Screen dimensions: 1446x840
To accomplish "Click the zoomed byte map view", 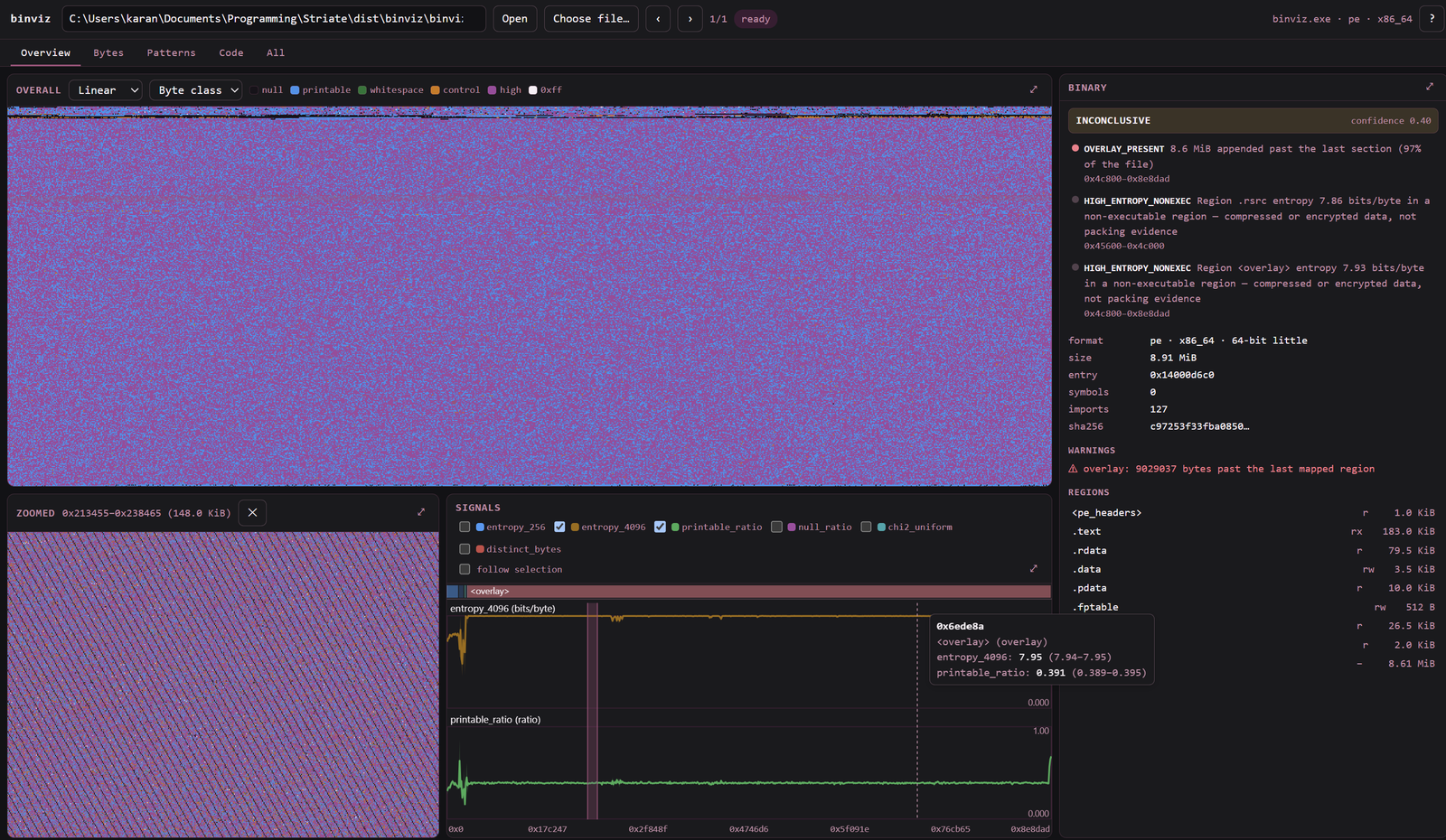I will click(223, 684).
